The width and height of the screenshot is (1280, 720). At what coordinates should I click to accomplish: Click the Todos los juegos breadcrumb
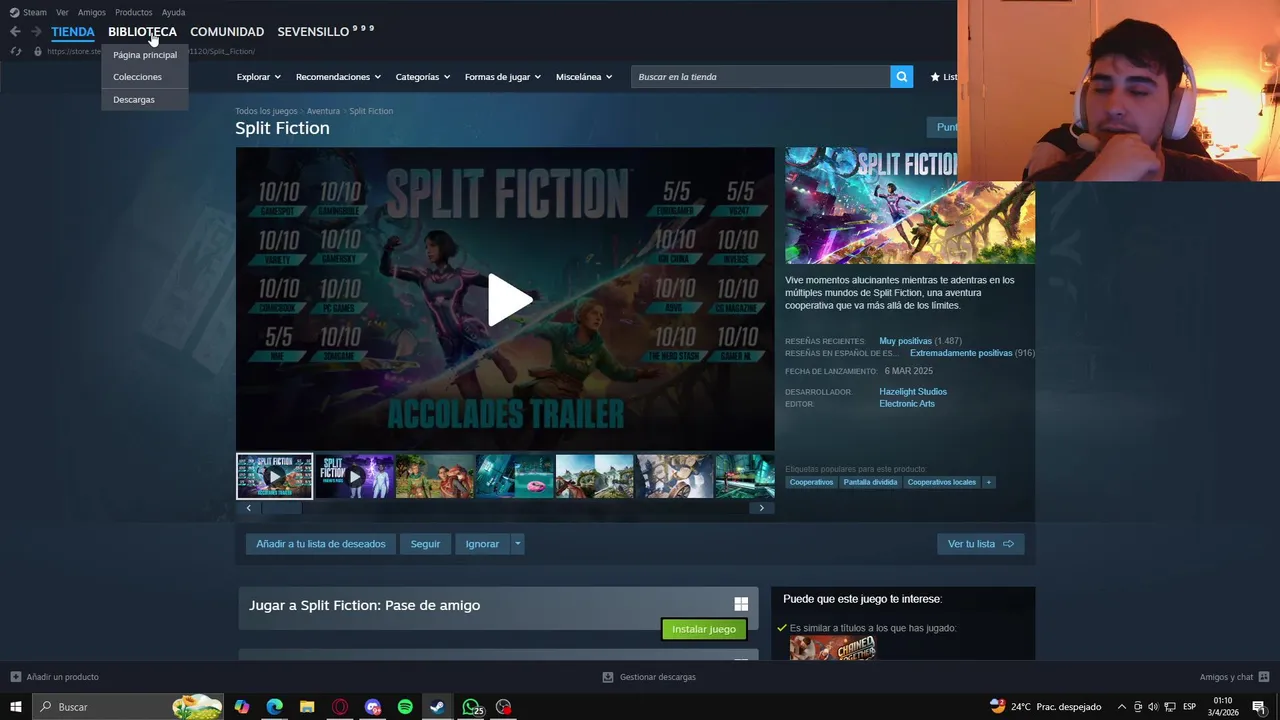click(x=266, y=111)
